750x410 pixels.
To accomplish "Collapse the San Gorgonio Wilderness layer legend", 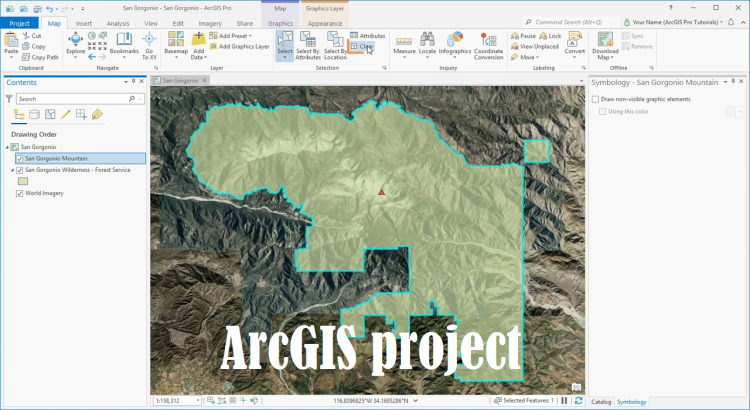I will [13, 170].
